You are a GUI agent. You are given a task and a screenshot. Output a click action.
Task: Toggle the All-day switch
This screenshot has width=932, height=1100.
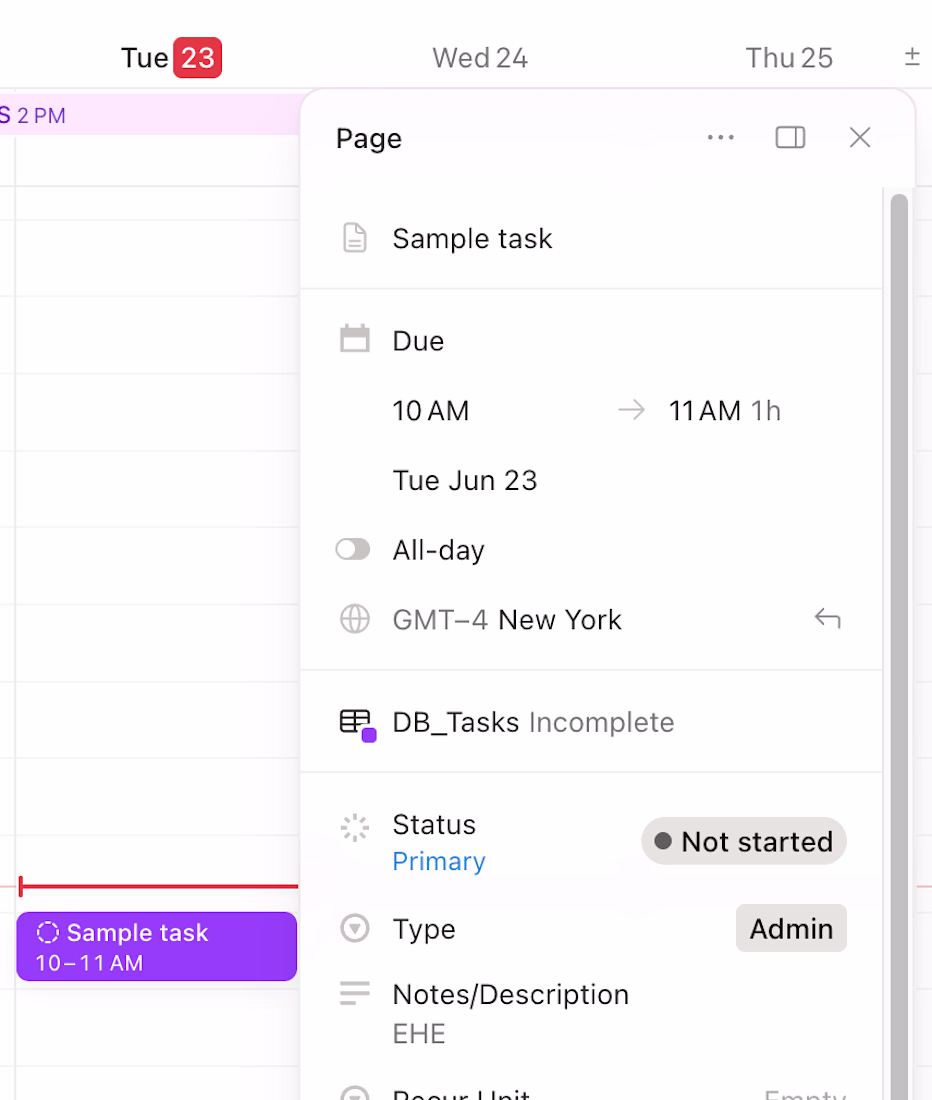(x=352, y=549)
